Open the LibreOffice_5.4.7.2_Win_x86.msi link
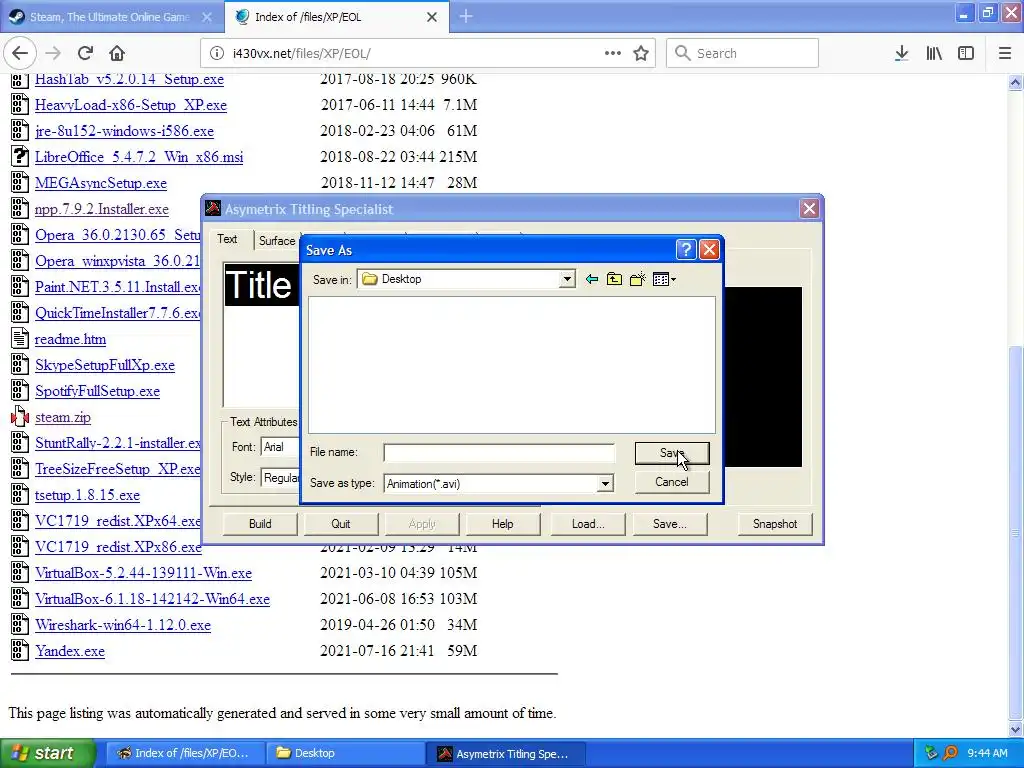The height and width of the screenshot is (768, 1024). 139,157
